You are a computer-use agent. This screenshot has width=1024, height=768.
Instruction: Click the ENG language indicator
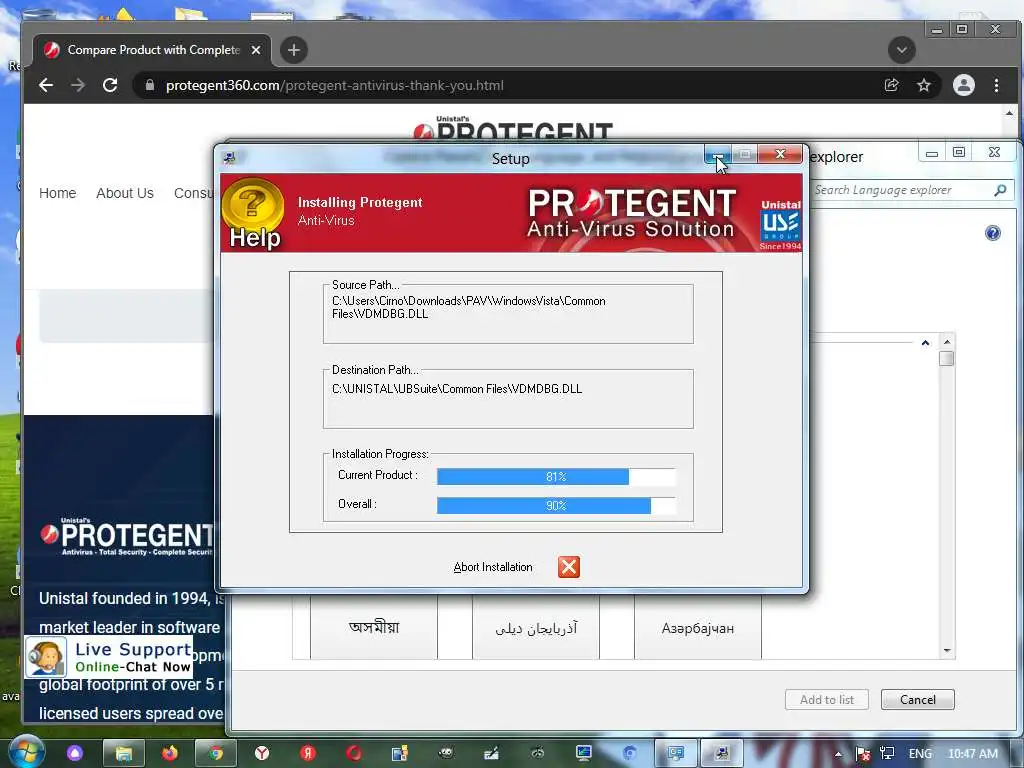920,754
